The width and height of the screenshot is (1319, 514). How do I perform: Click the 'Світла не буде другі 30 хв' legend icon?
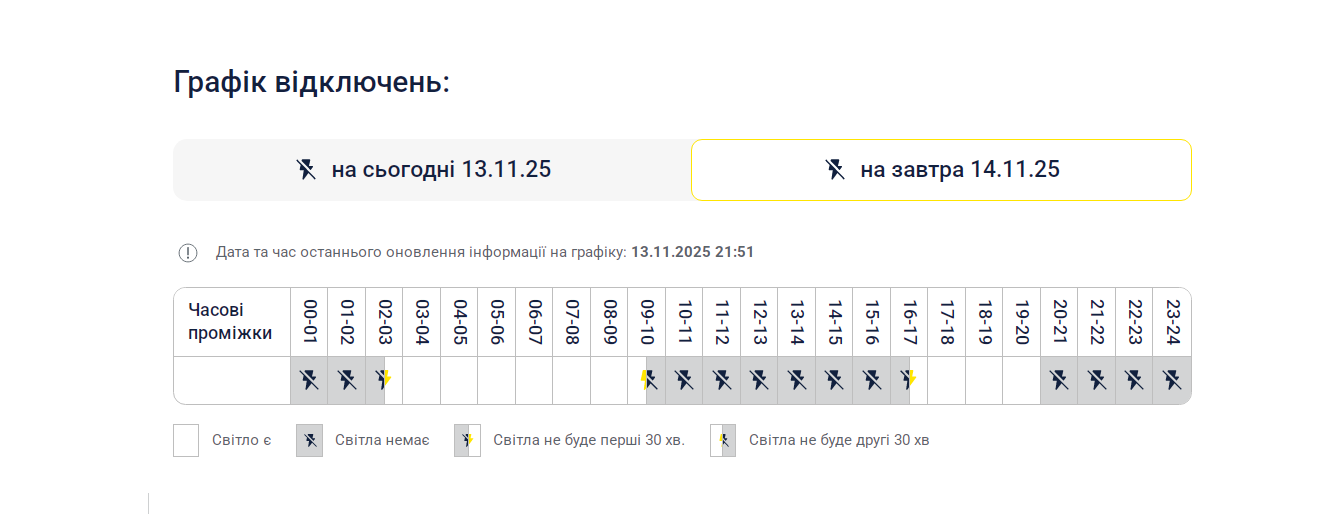tap(723, 440)
